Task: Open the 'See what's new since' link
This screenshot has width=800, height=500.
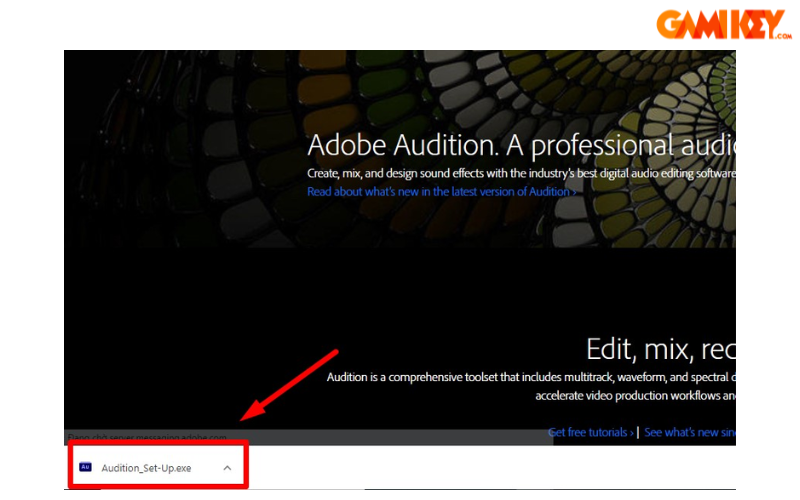Action: pos(690,432)
